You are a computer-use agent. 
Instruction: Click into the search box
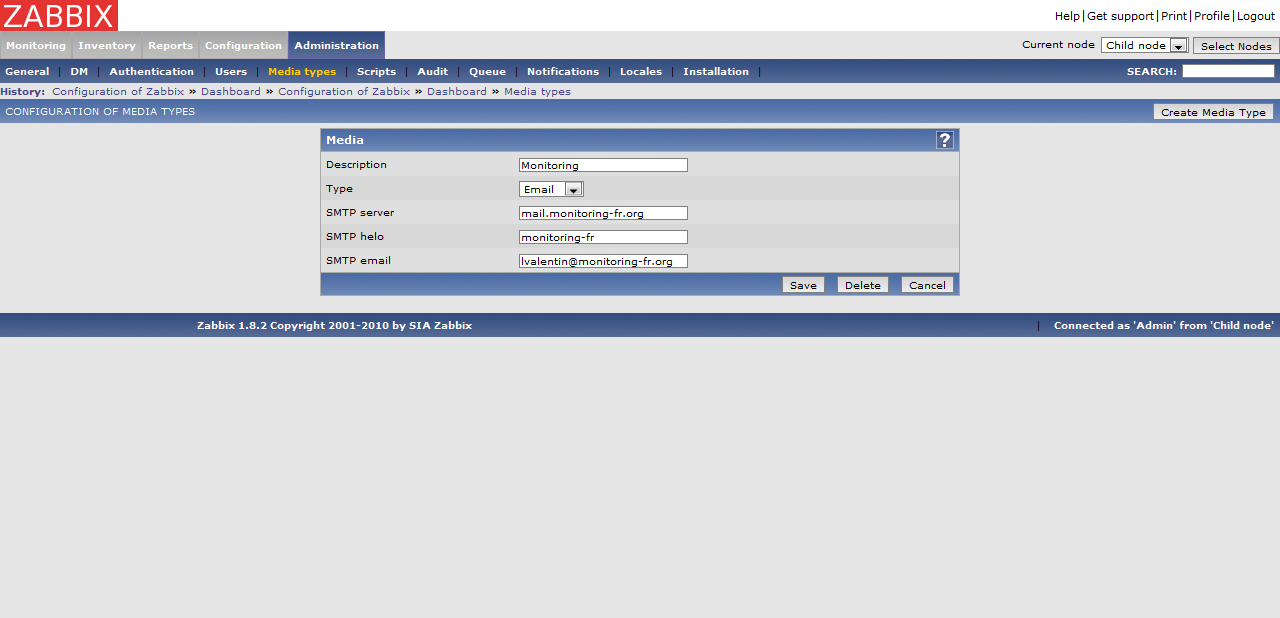click(1228, 71)
